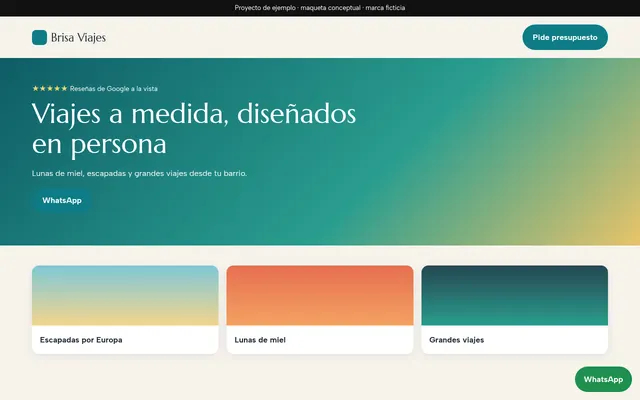
Task: Click the subtitle 'Lunas de miel, escapadas y grandes viajes'
Action: [139, 173]
